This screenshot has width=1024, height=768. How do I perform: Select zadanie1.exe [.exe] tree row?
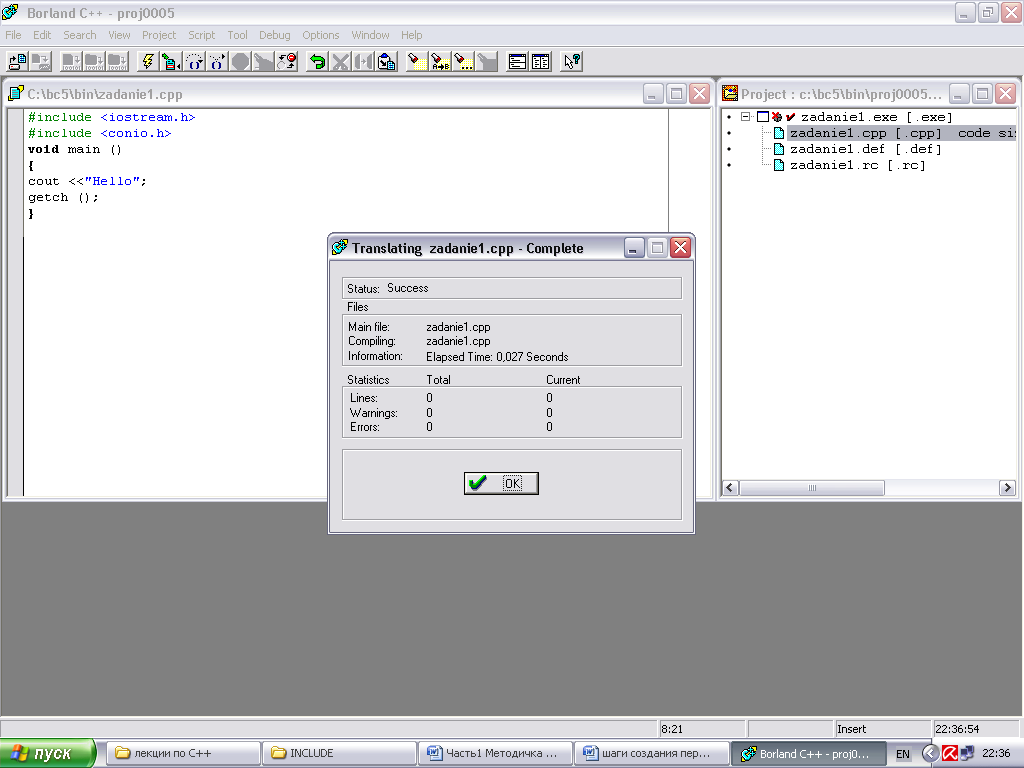pyautogui.click(x=876, y=117)
